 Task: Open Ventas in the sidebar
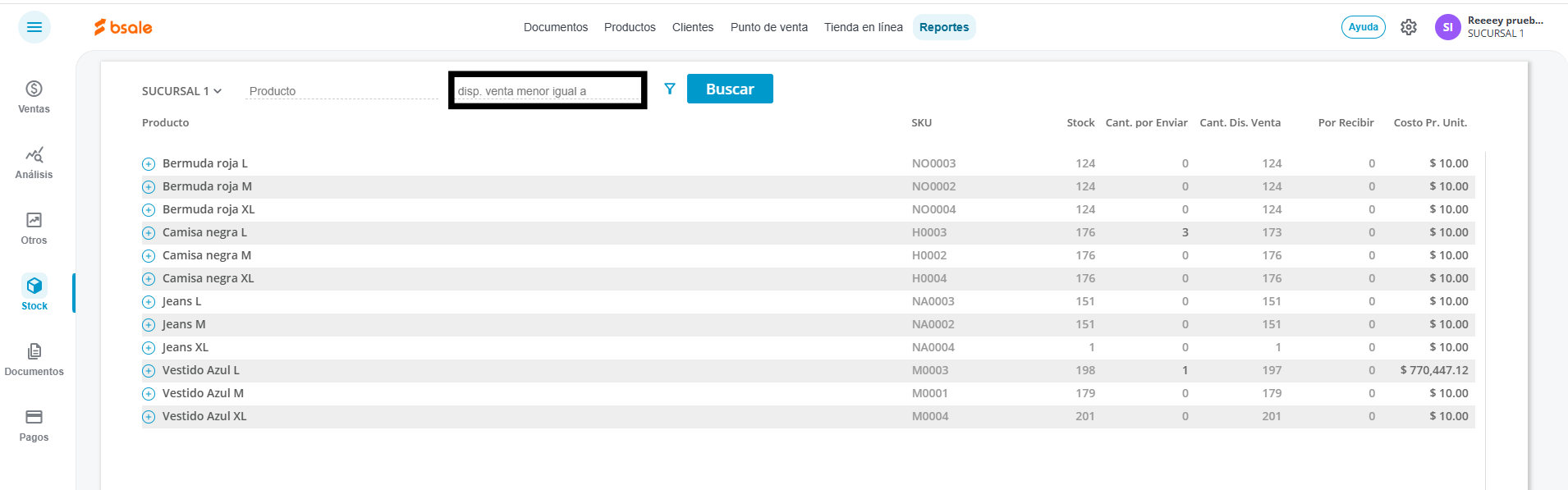click(x=34, y=97)
